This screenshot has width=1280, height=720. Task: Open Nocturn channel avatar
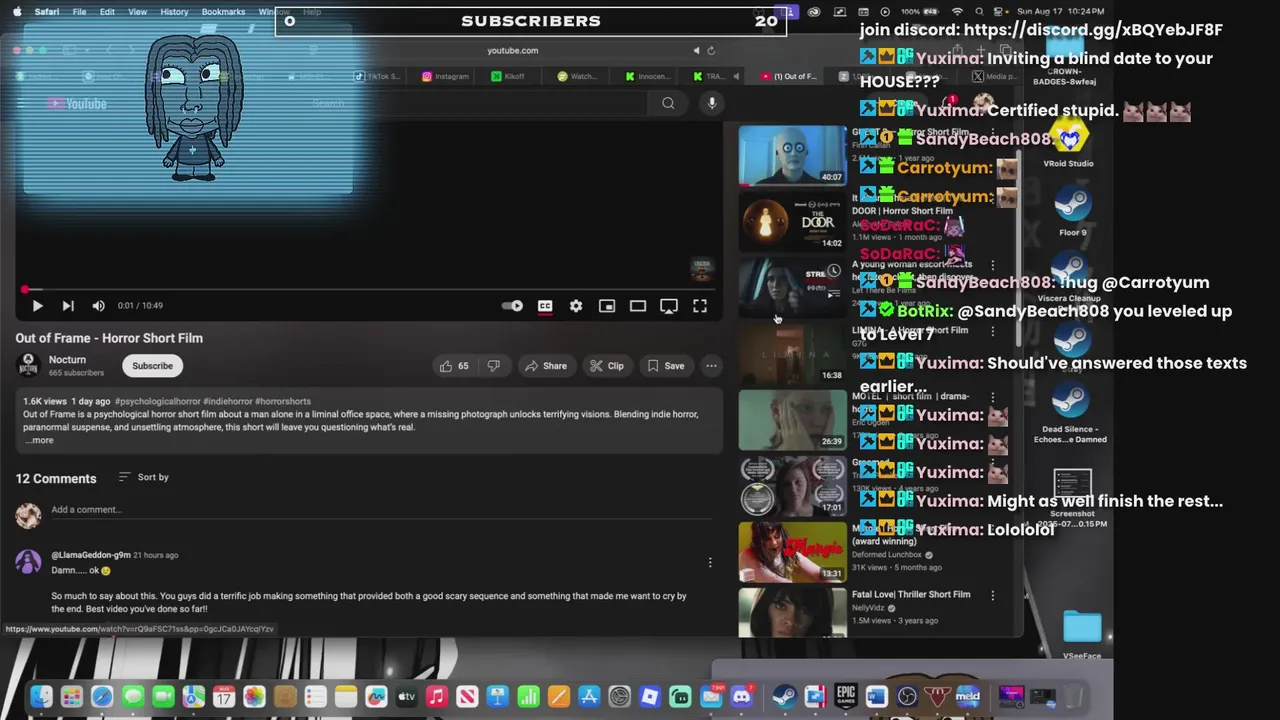(29, 366)
